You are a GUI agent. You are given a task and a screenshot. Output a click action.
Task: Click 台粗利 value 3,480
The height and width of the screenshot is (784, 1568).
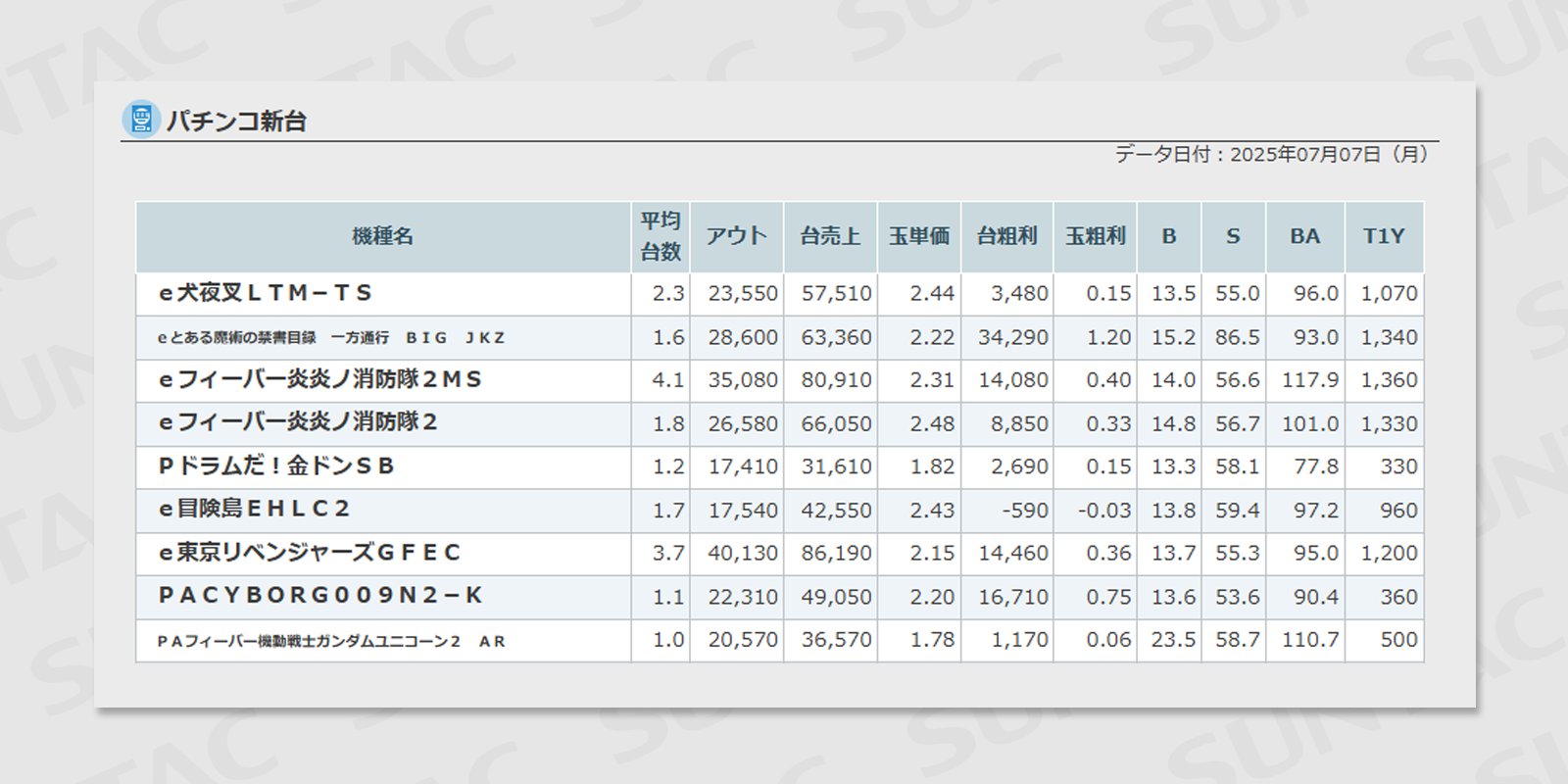(x=1019, y=294)
